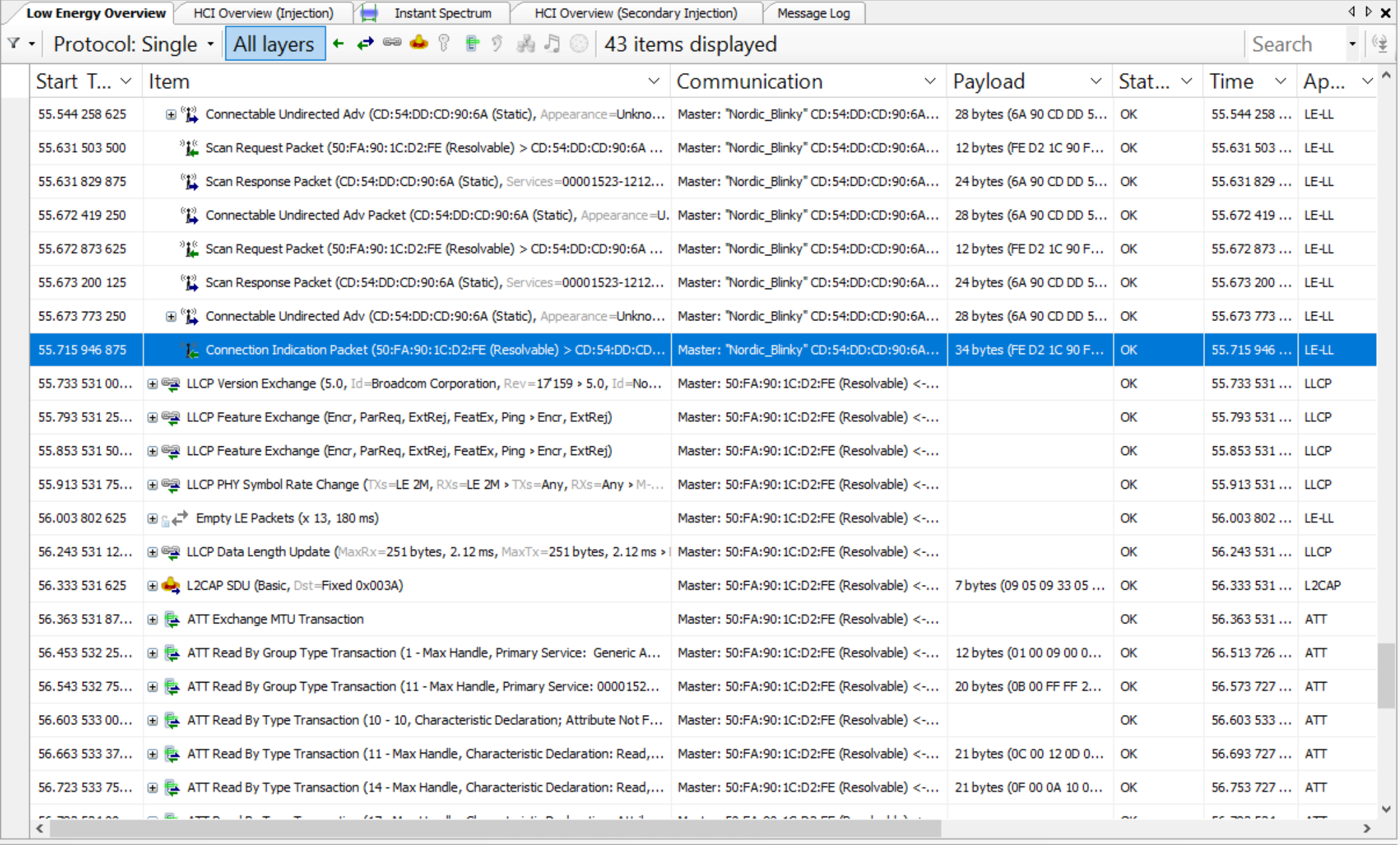
Task: Click the music note audio icon
Action: pyautogui.click(x=551, y=43)
